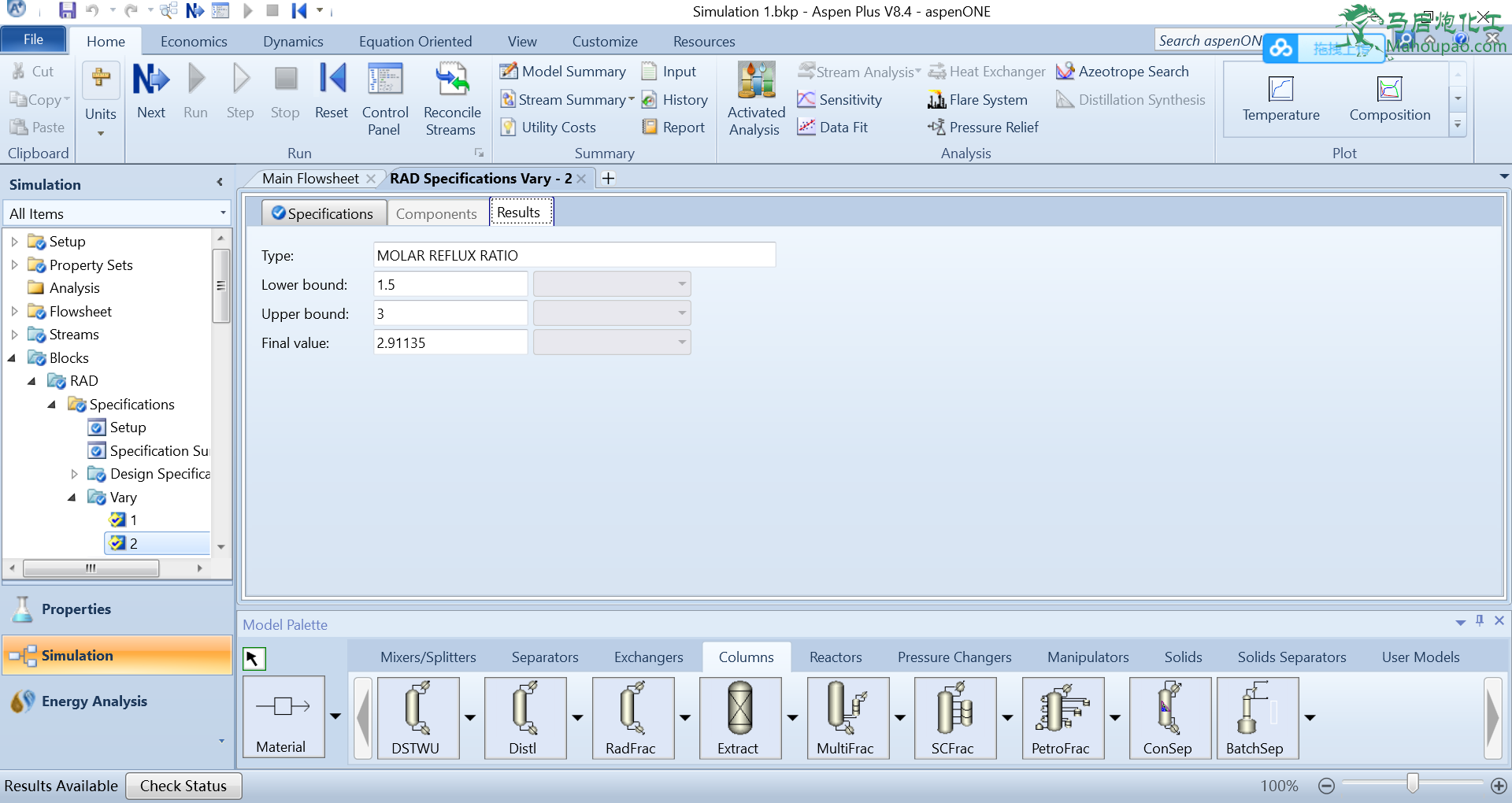This screenshot has height=803, width=1512.
Task: Open the Input summary
Action: [669, 72]
